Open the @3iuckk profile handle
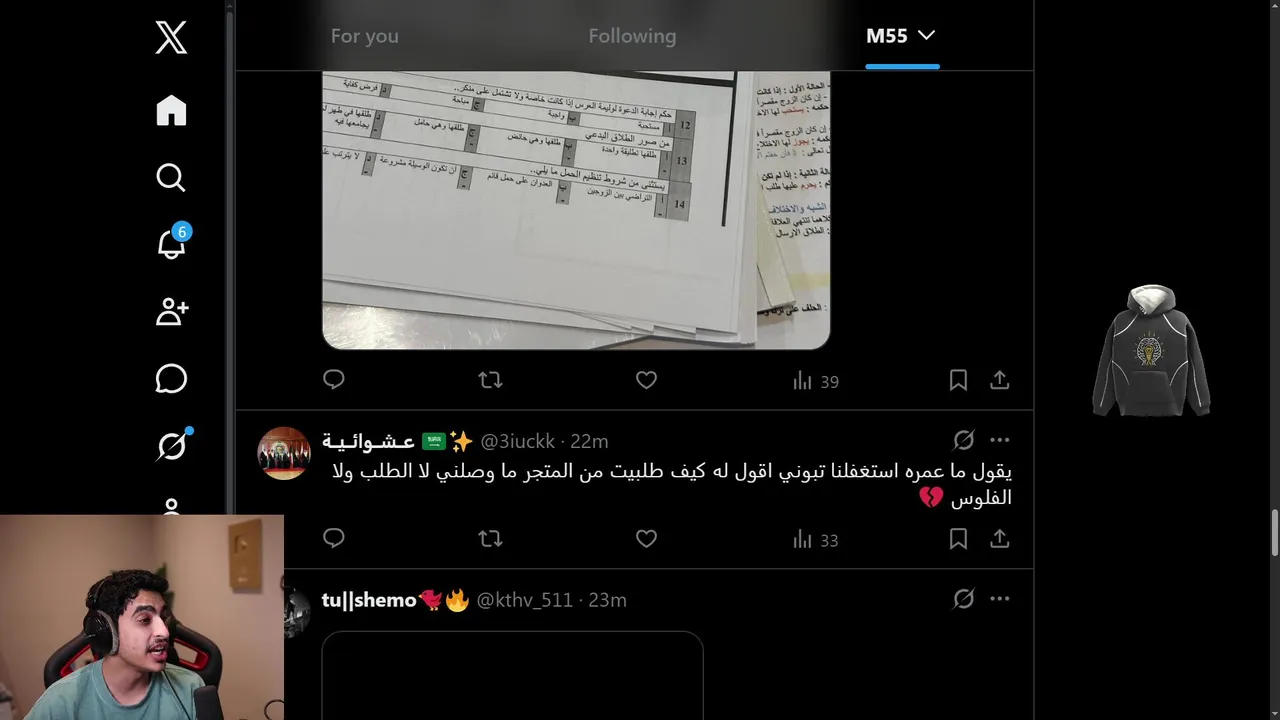The height and width of the screenshot is (720, 1280). click(517, 441)
